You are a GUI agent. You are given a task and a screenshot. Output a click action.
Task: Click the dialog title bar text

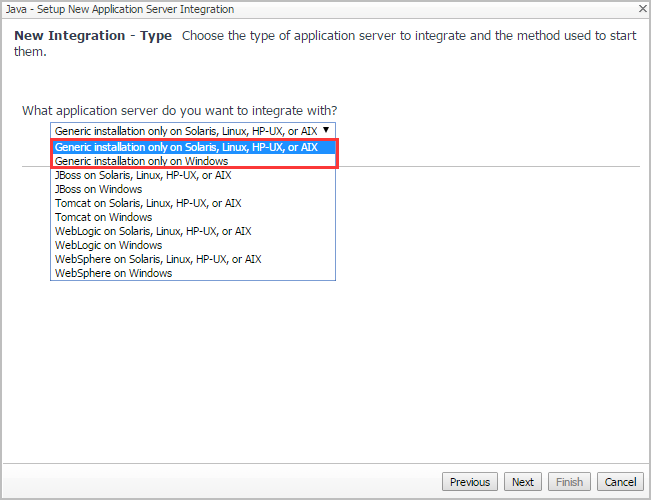(x=121, y=9)
